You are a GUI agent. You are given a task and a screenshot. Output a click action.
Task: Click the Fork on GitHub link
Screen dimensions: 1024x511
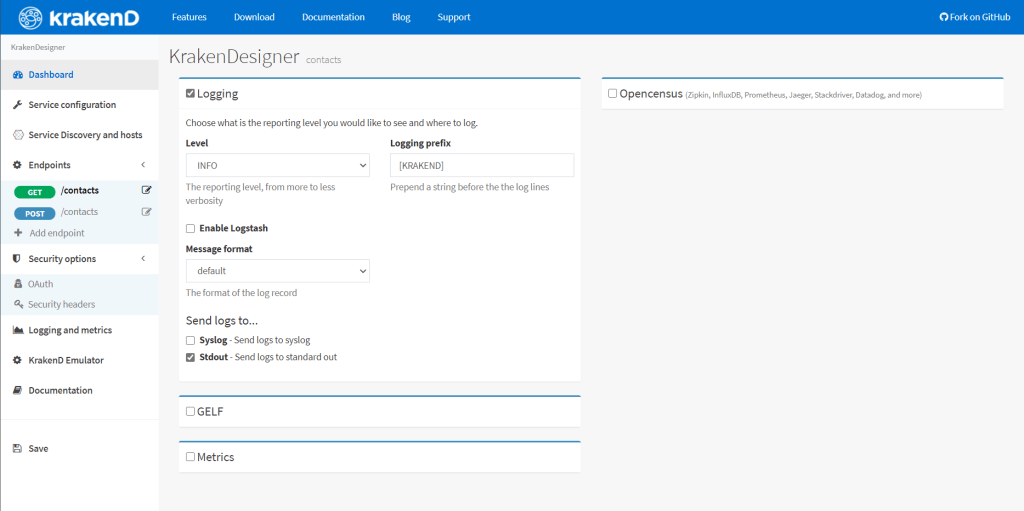pyautogui.click(x=975, y=17)
